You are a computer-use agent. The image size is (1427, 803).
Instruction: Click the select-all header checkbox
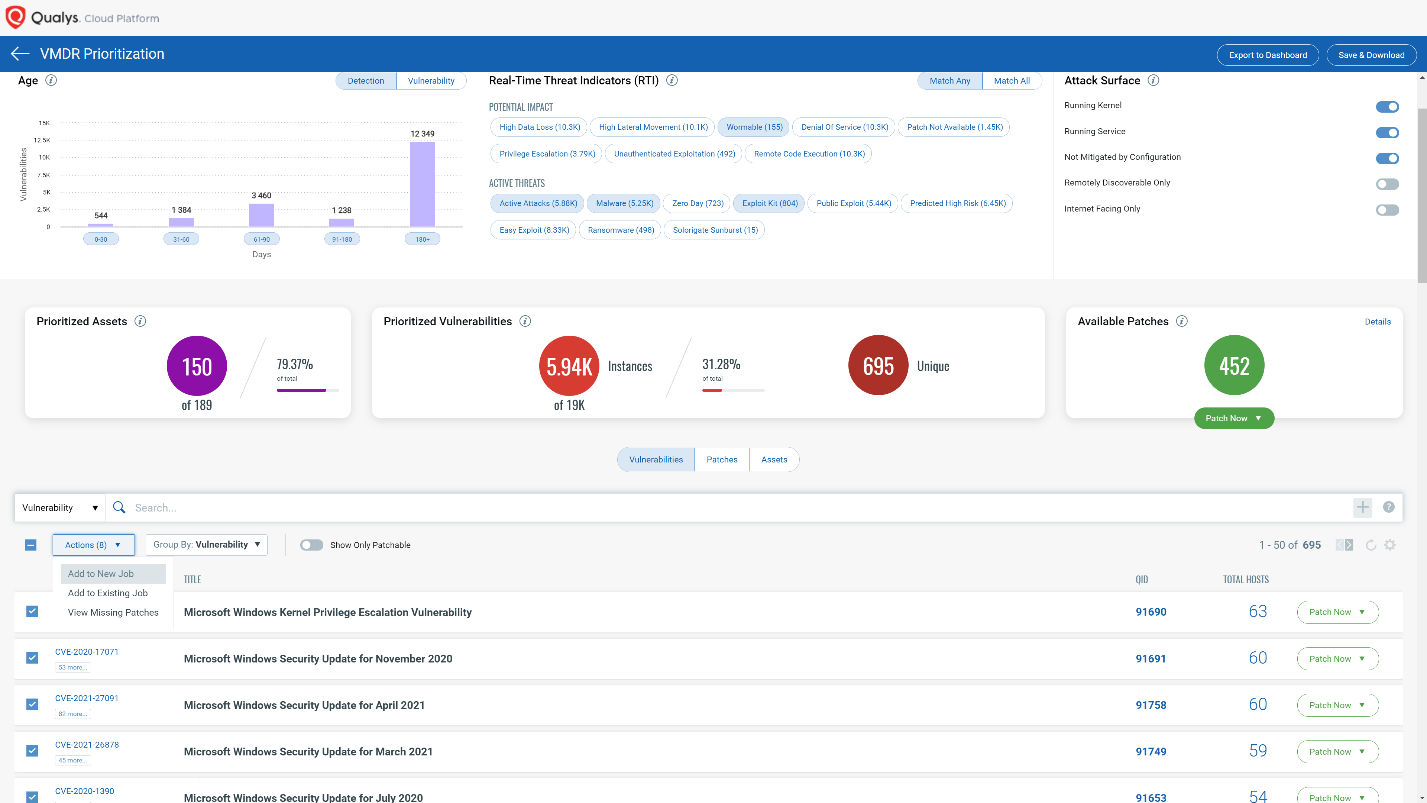point(31,545)
